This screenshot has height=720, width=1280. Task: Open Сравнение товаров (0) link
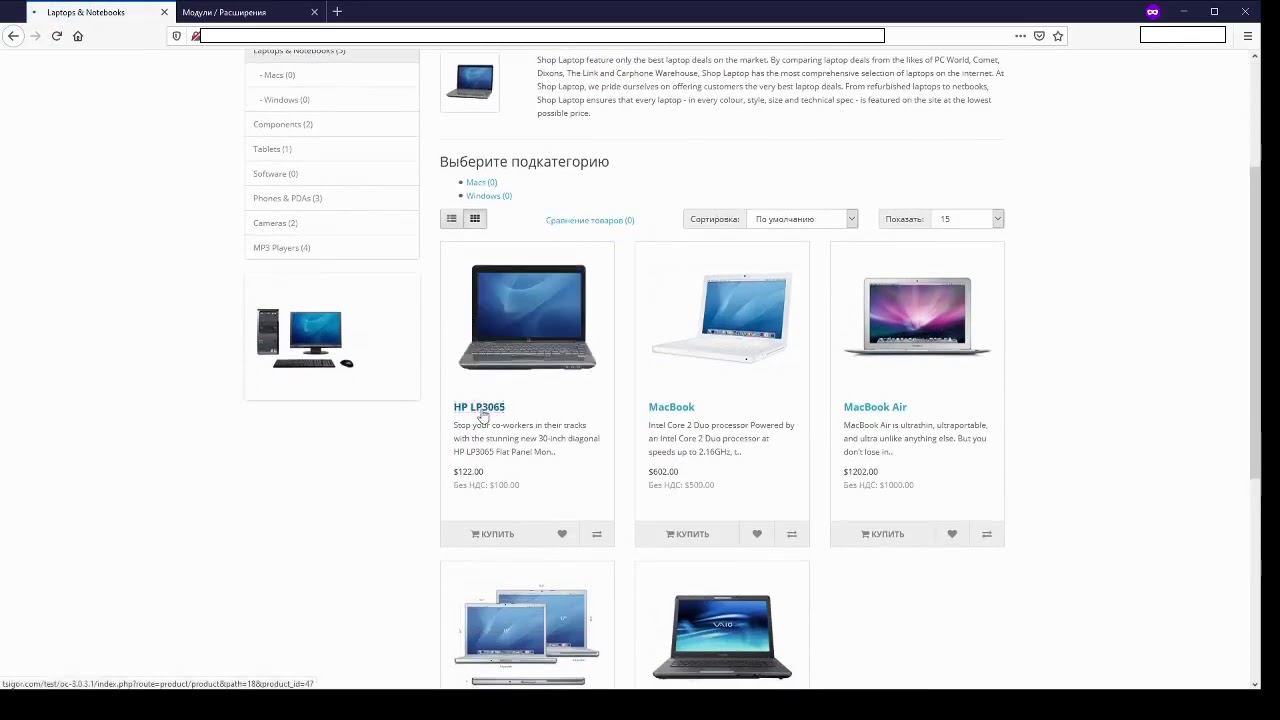coord(590,220)
